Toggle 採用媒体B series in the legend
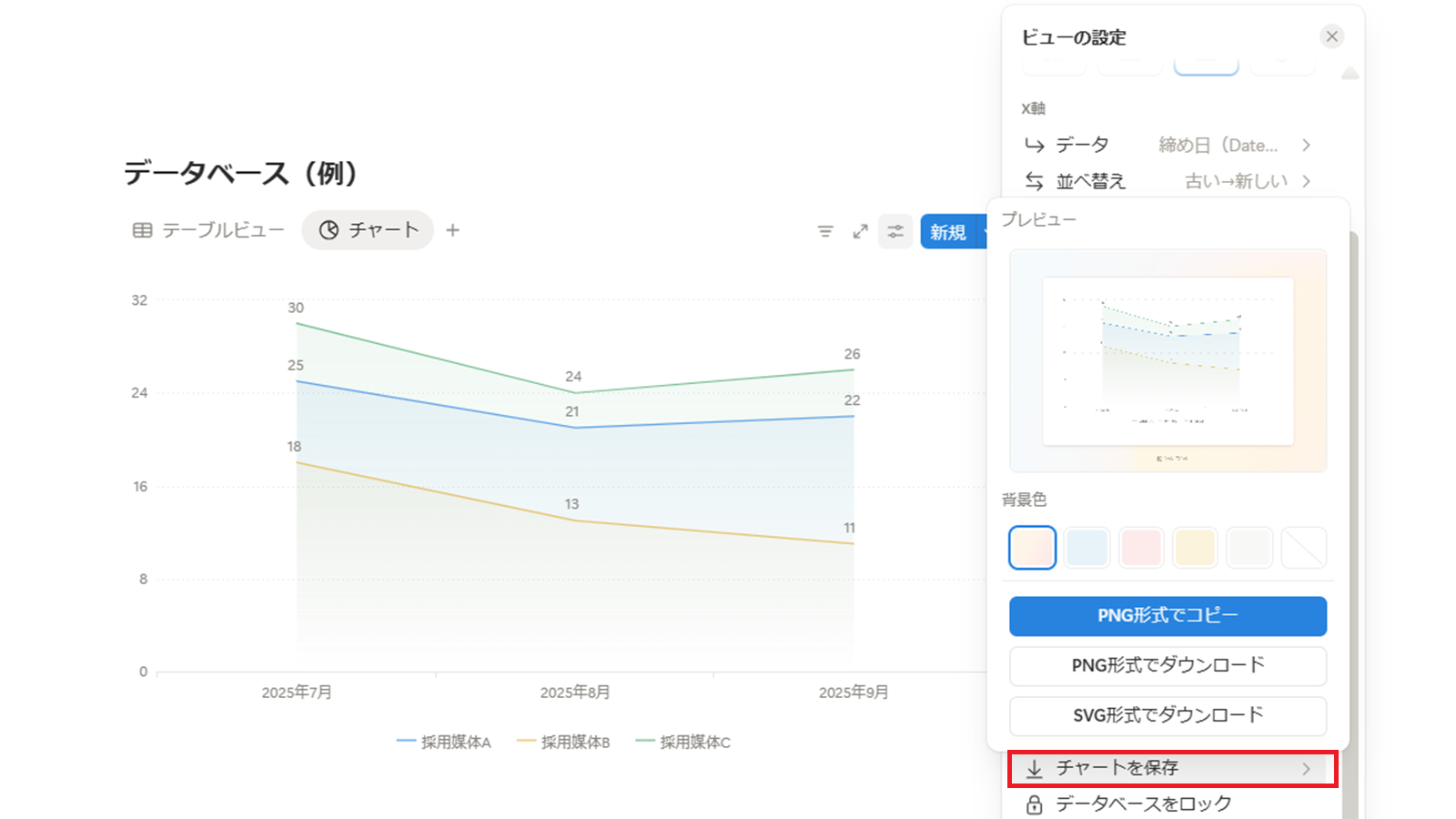The height and width of the screenshot is (819, 1456). tap(563, 743)
